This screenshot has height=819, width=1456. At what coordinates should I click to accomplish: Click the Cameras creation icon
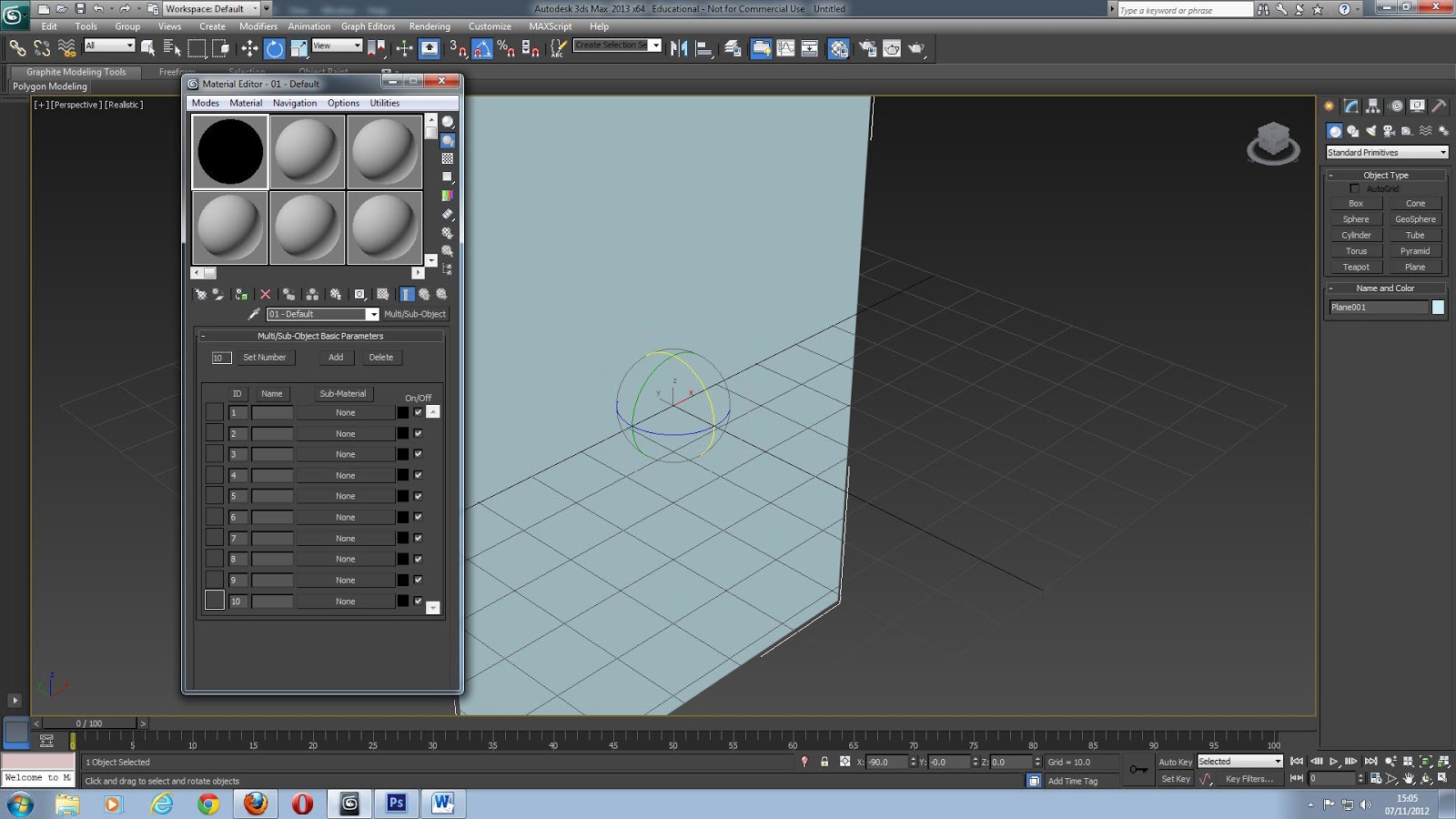[1389, 129]
